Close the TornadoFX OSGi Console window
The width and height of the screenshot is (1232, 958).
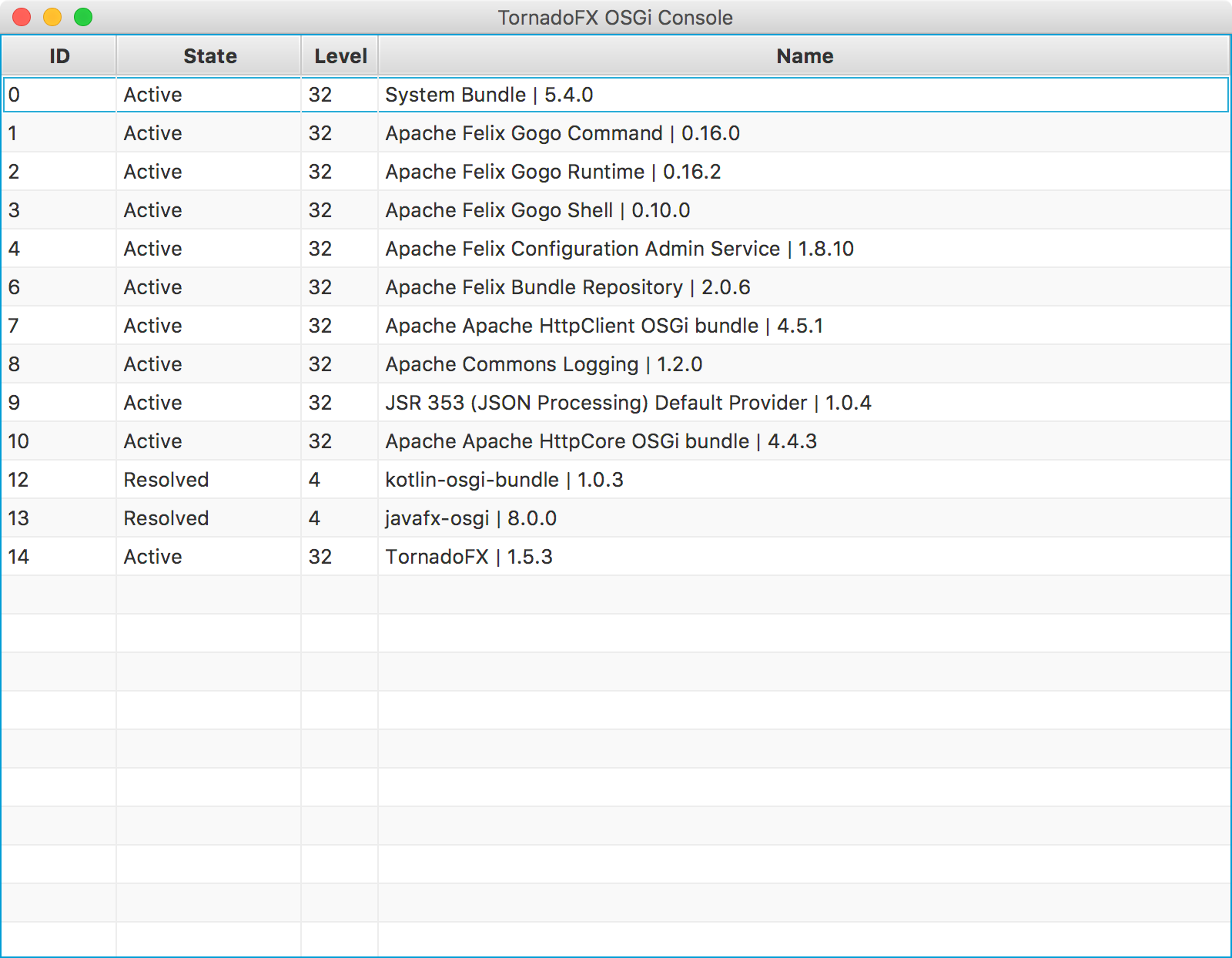pyautogui.click(x=22, y=17)
